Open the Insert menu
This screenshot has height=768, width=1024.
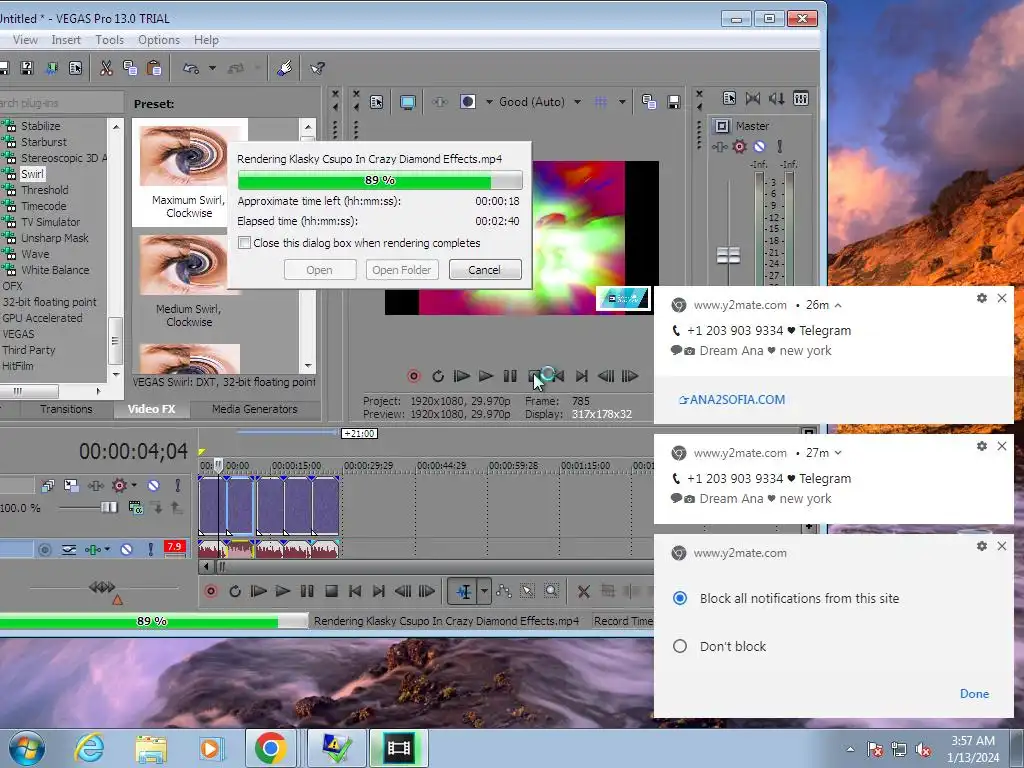(66, 40)
